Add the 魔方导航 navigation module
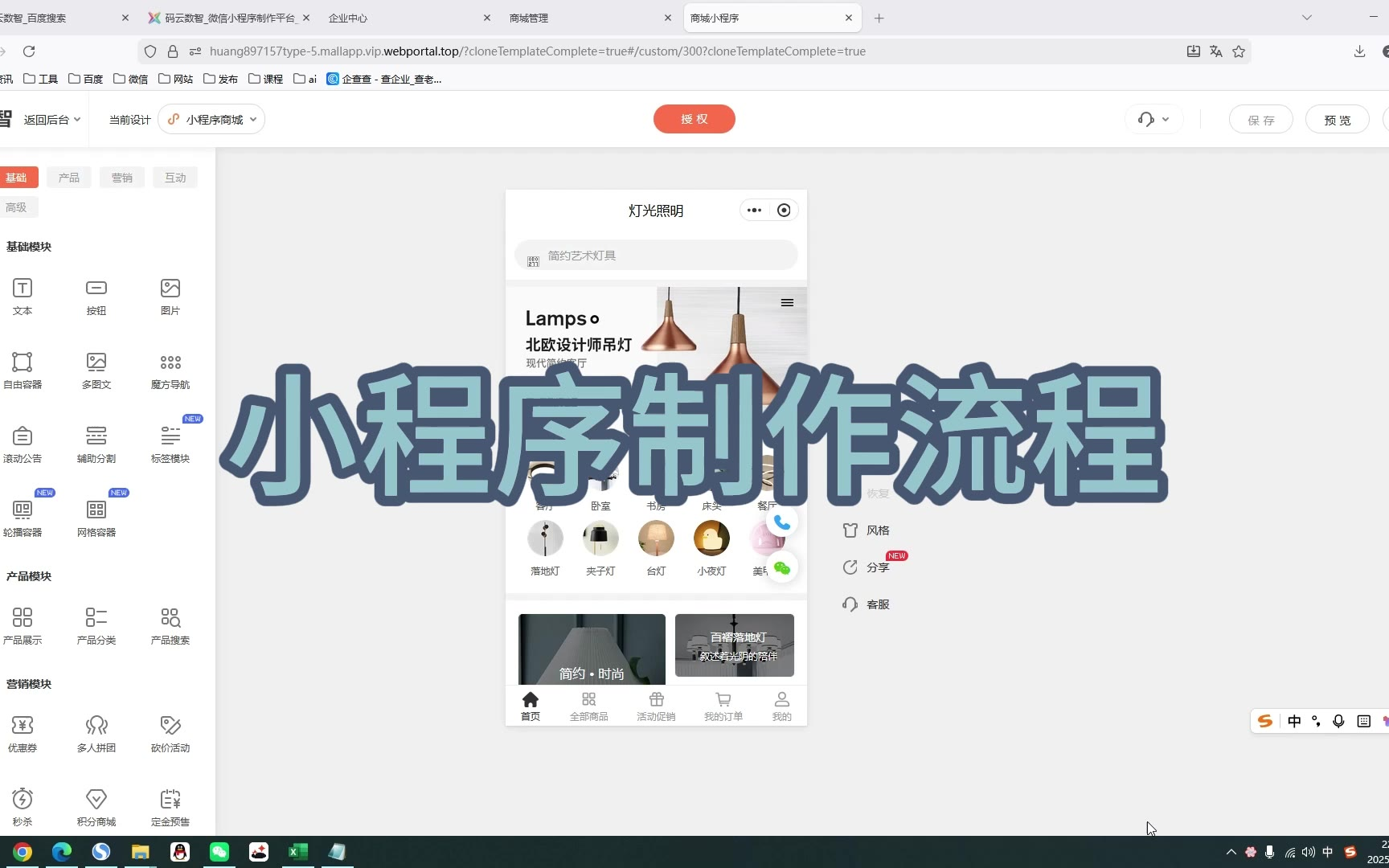 click(170, 371)
